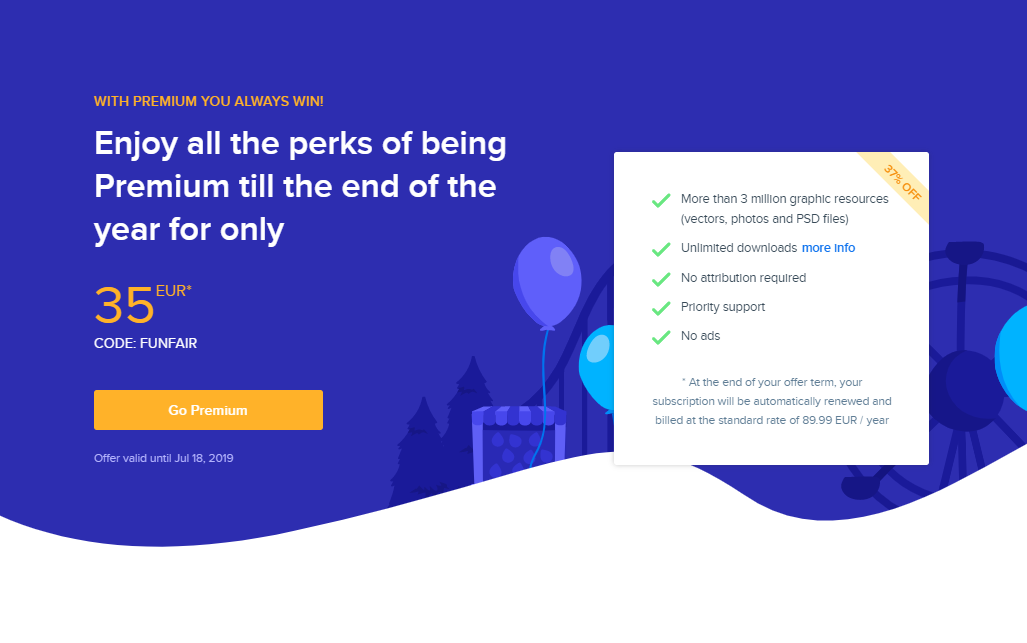Click the 'With Premium you always win!' tagline

pyautogui.click(x=208, y=101)
